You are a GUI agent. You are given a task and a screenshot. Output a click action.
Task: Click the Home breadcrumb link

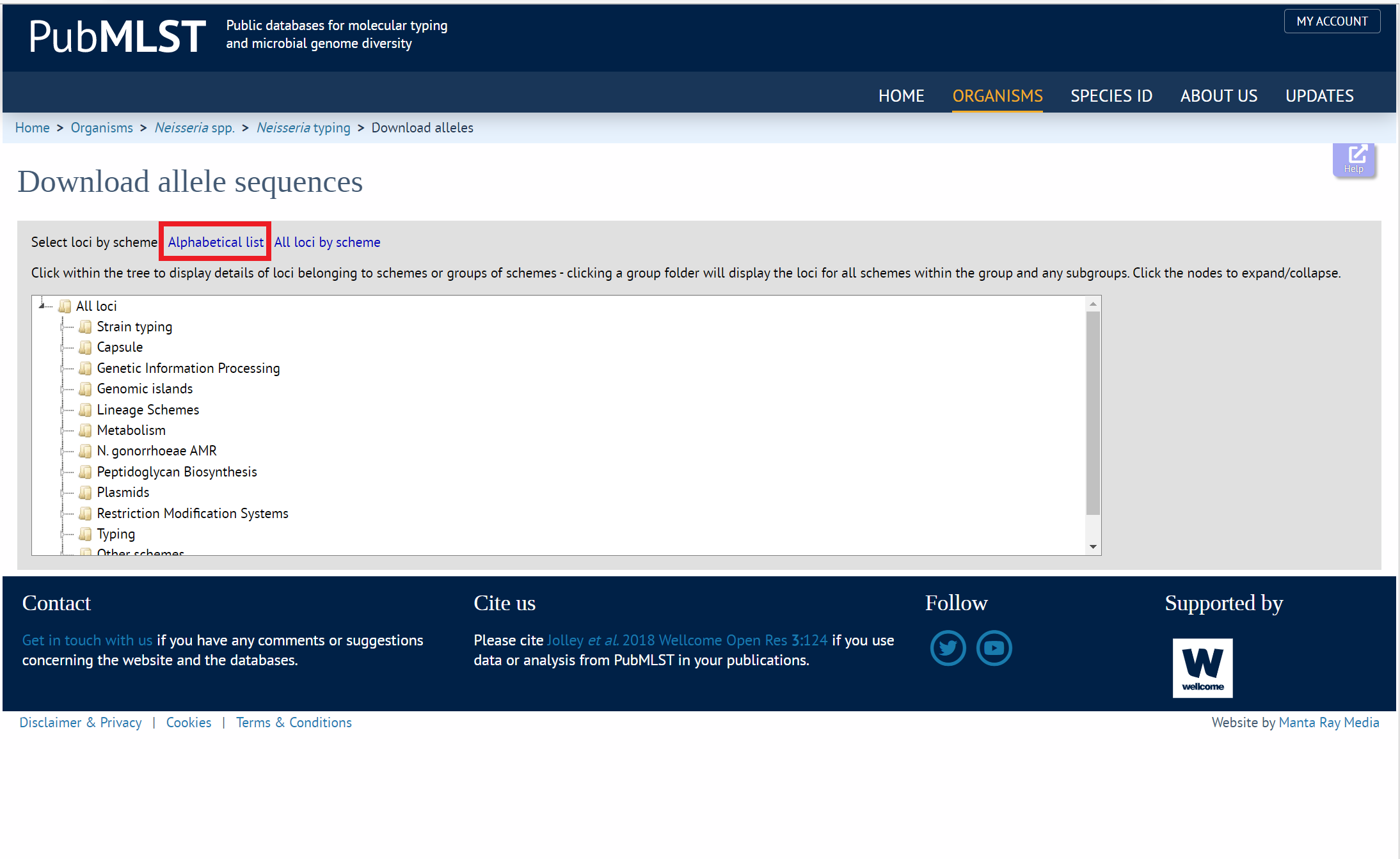click(32, 128)
